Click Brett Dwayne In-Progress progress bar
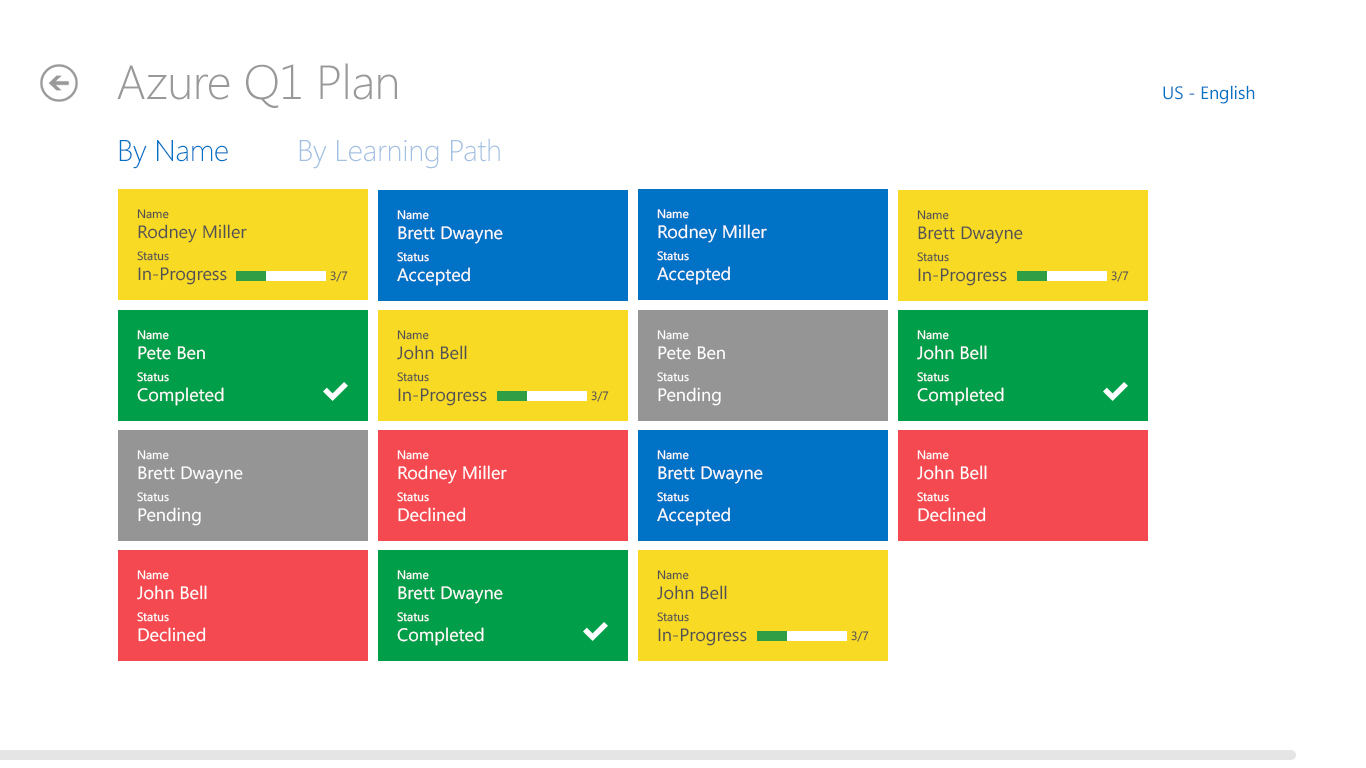The height and width of the screenshot is (768, 1366). (x=1062, y=276)
